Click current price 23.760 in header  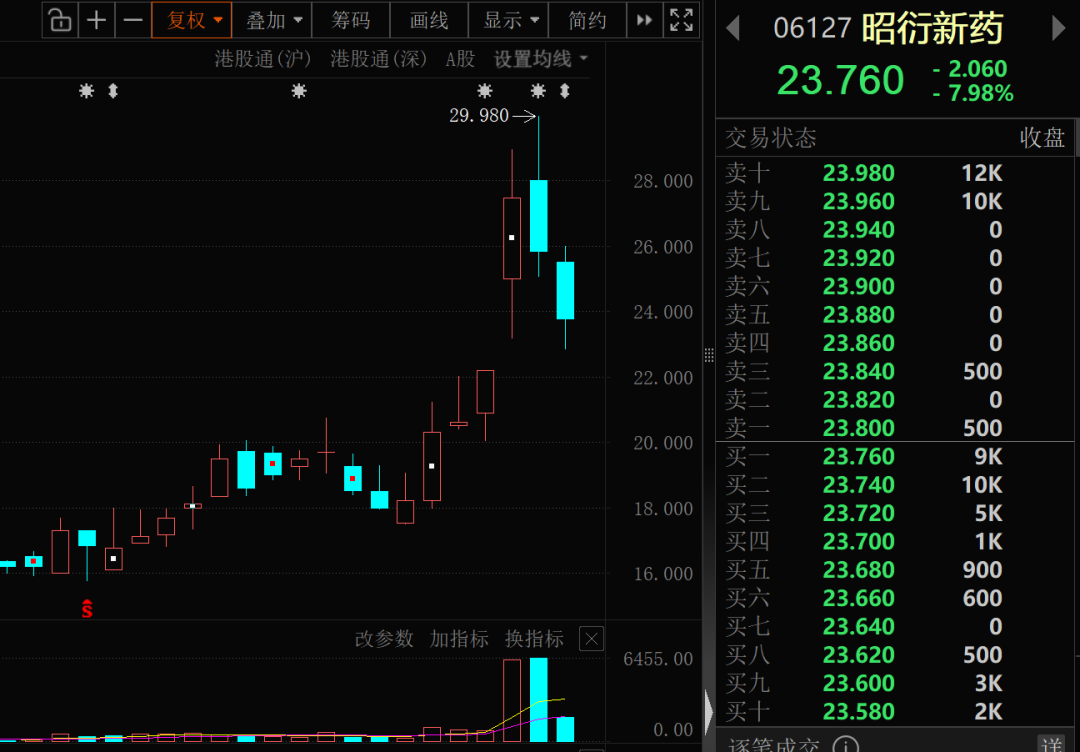(x=840, y=80)
